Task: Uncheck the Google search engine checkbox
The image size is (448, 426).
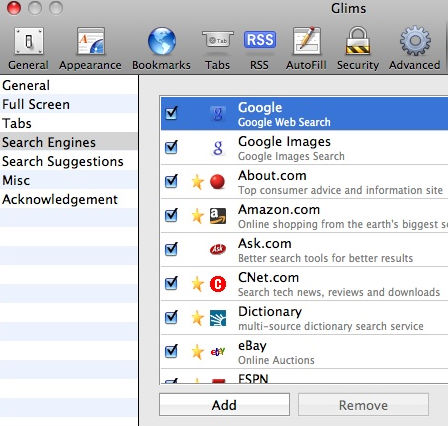Action: [171, 113]
